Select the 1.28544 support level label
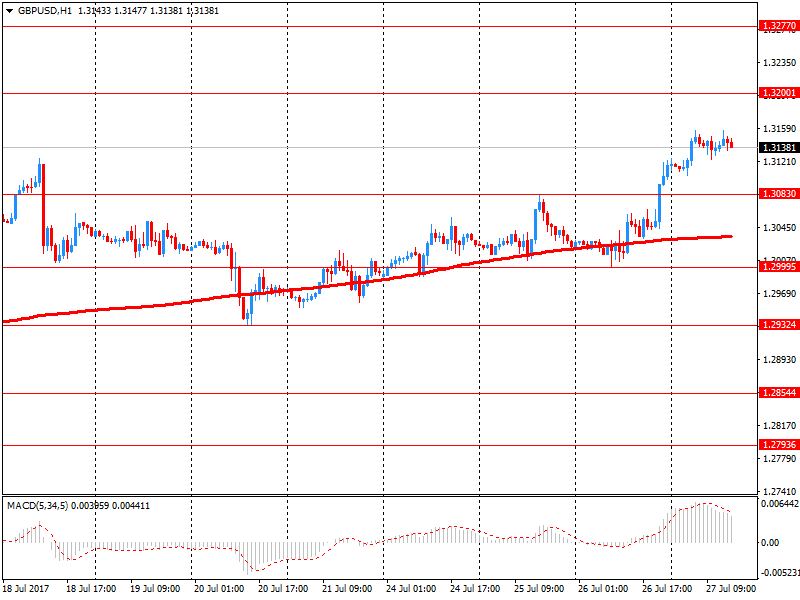This screenshot has height=600, width=800. tap(779, 393)
